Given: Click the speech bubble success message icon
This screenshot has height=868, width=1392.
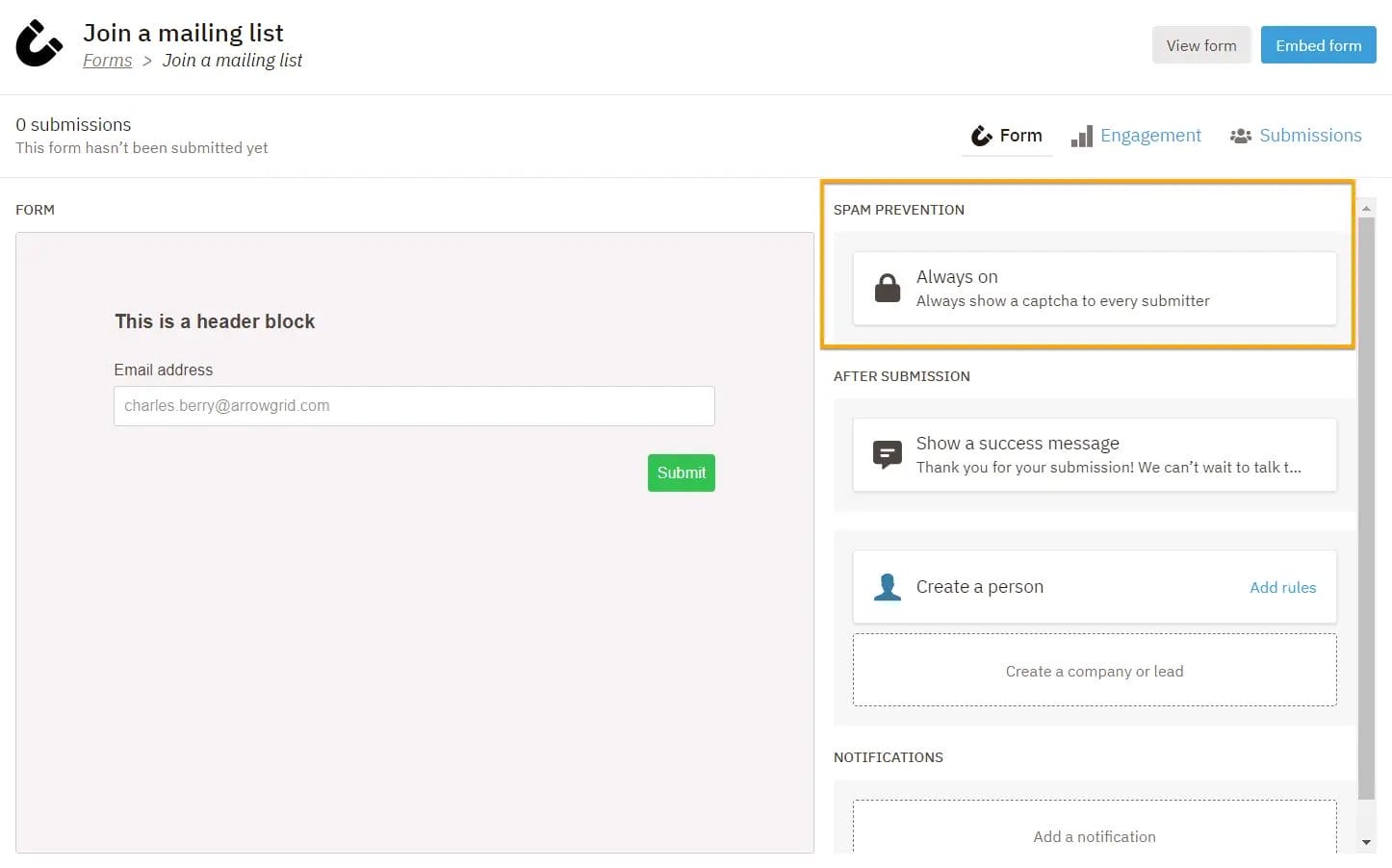Looking at the screenshot, I should [887, 454].
